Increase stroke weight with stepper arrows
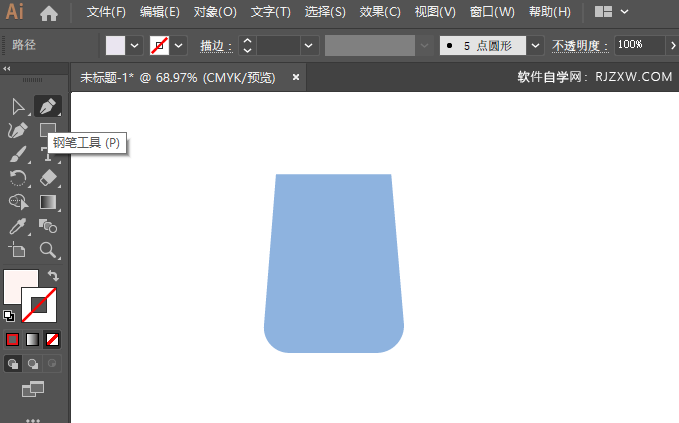Screen dimensions: 679x423 [247, 41]
